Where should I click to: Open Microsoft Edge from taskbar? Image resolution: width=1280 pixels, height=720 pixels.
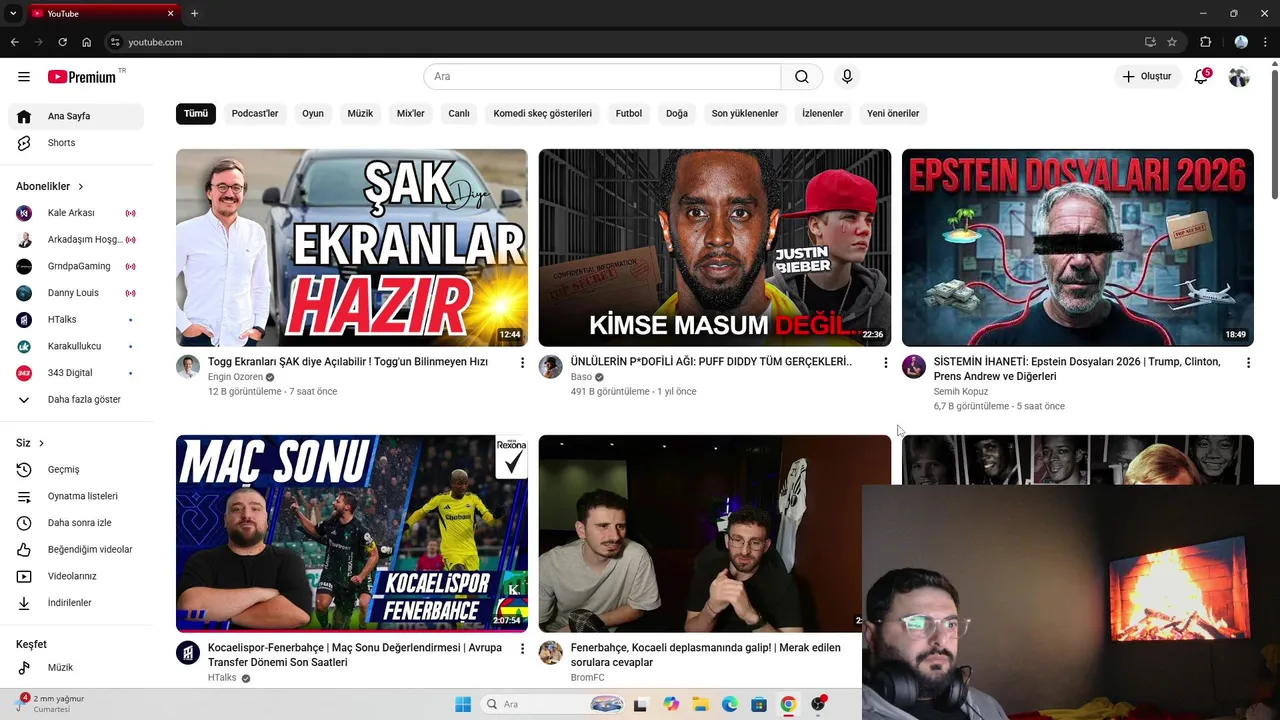point(730,704)
